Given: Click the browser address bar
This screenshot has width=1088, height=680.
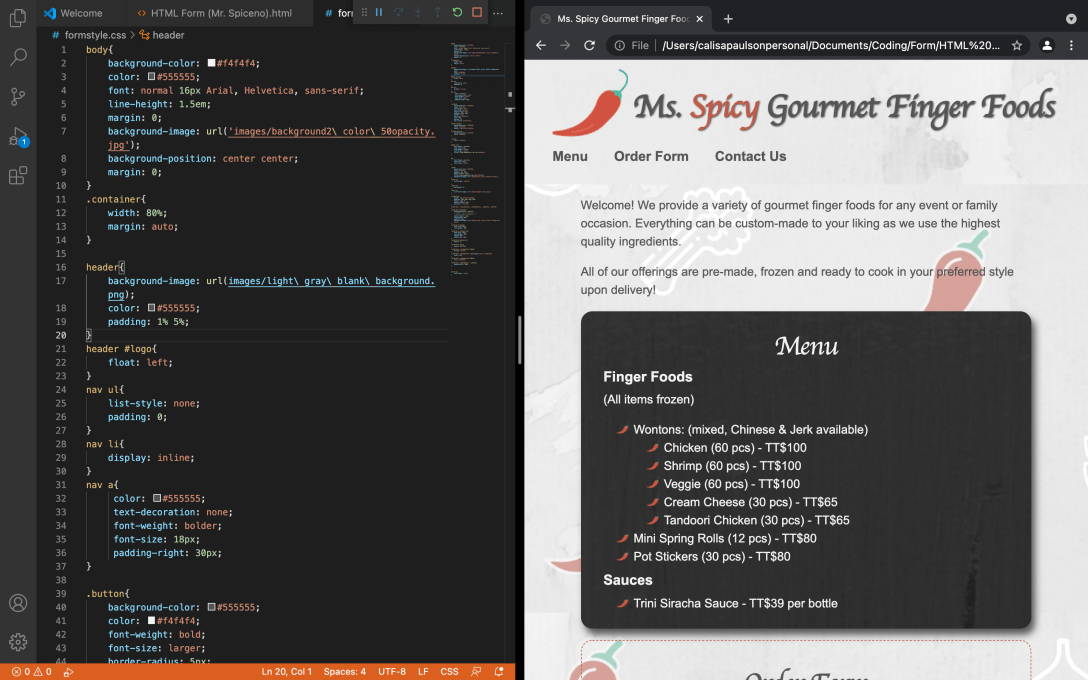Looking at the screenshot, I should point(830,46).
